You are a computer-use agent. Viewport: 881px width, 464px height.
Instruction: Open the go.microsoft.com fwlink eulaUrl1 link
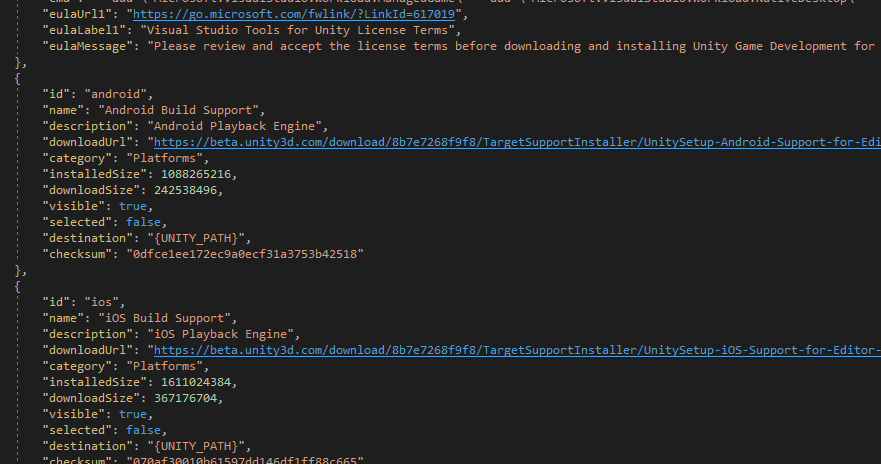click(x=294, y=14)
